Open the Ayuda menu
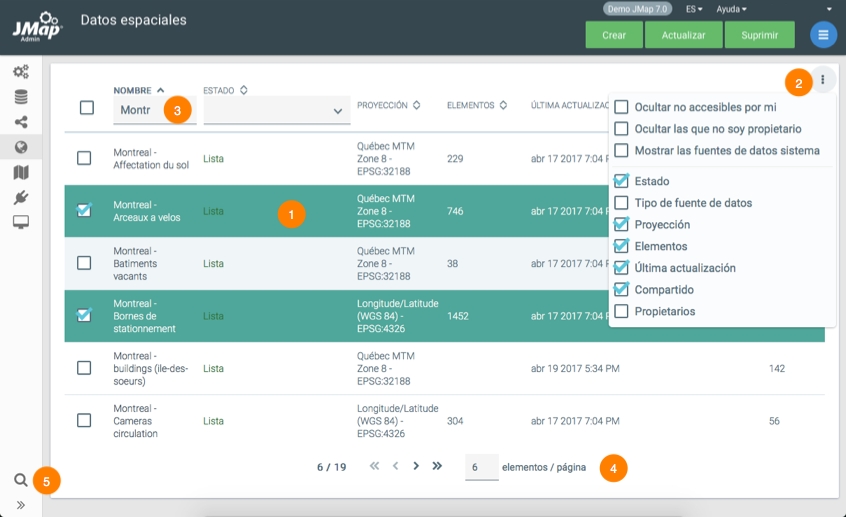Viewport: 846px width, 517px height. pos(731,9)
